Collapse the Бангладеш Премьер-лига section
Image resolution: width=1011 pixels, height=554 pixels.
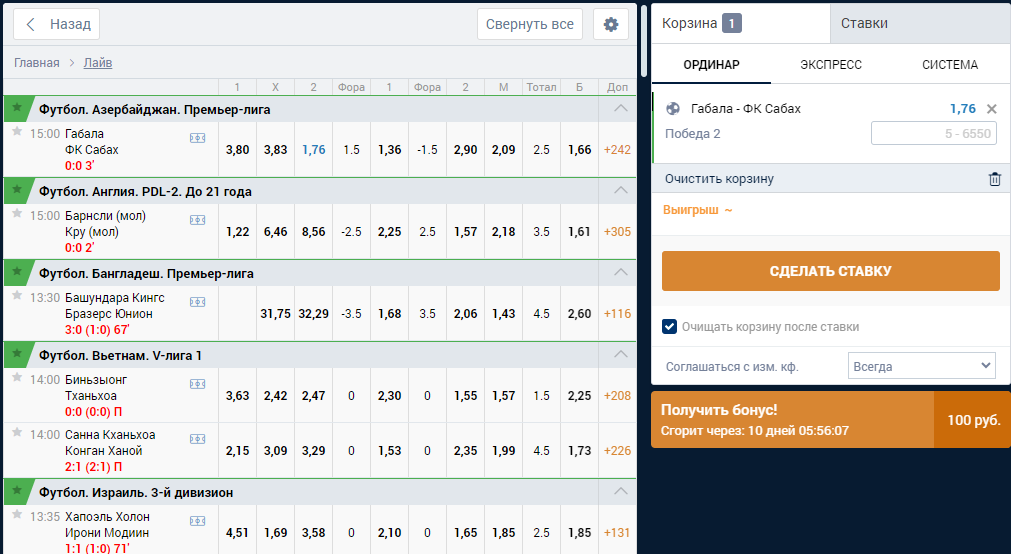point(620,272)
